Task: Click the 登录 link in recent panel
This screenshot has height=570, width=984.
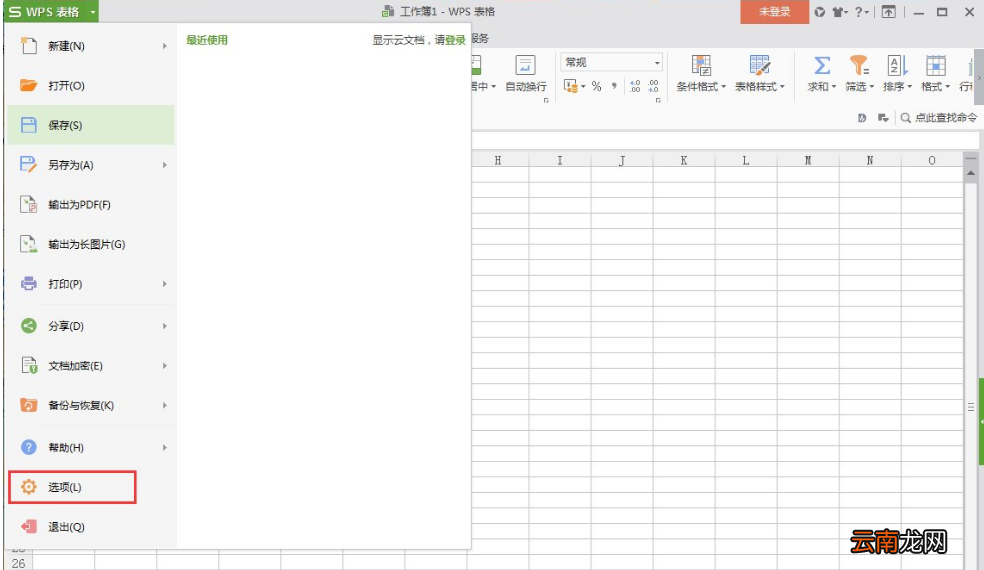Action: pyautogui.click(x=455, y=40)
